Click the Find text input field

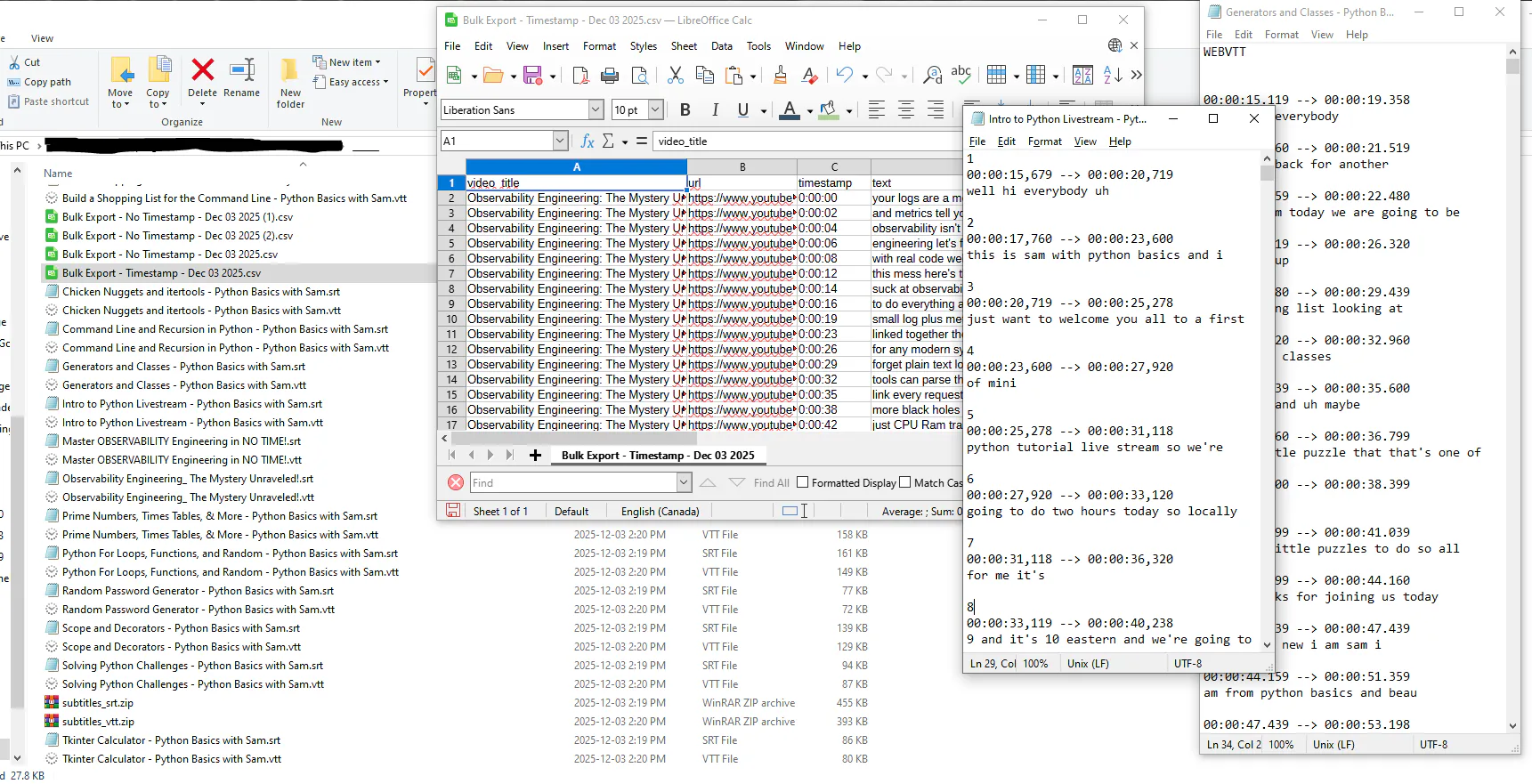574,482
